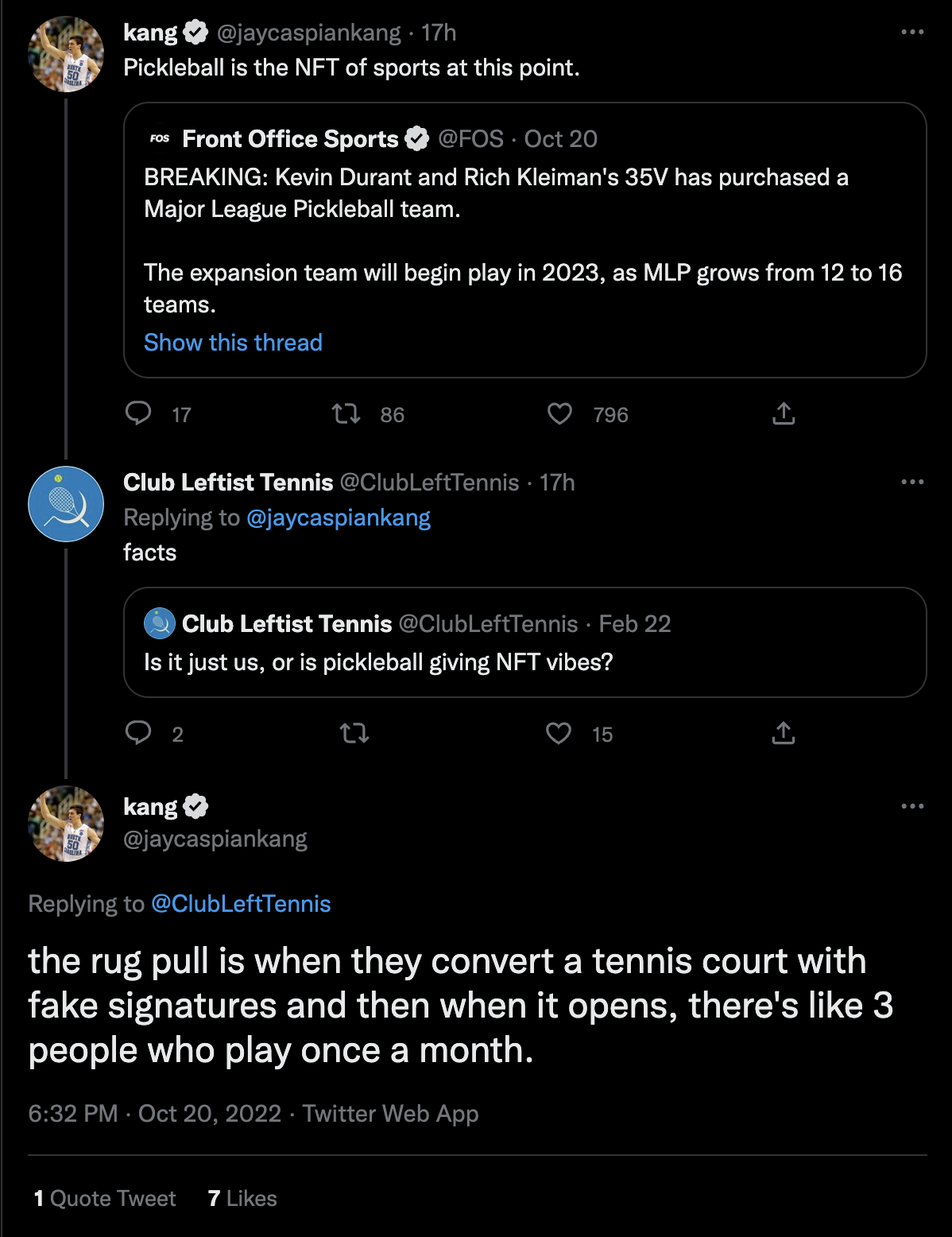Open kang's avatar on the top tweet
Viewport: 952px width, 1237px height.
pos(66,54)
